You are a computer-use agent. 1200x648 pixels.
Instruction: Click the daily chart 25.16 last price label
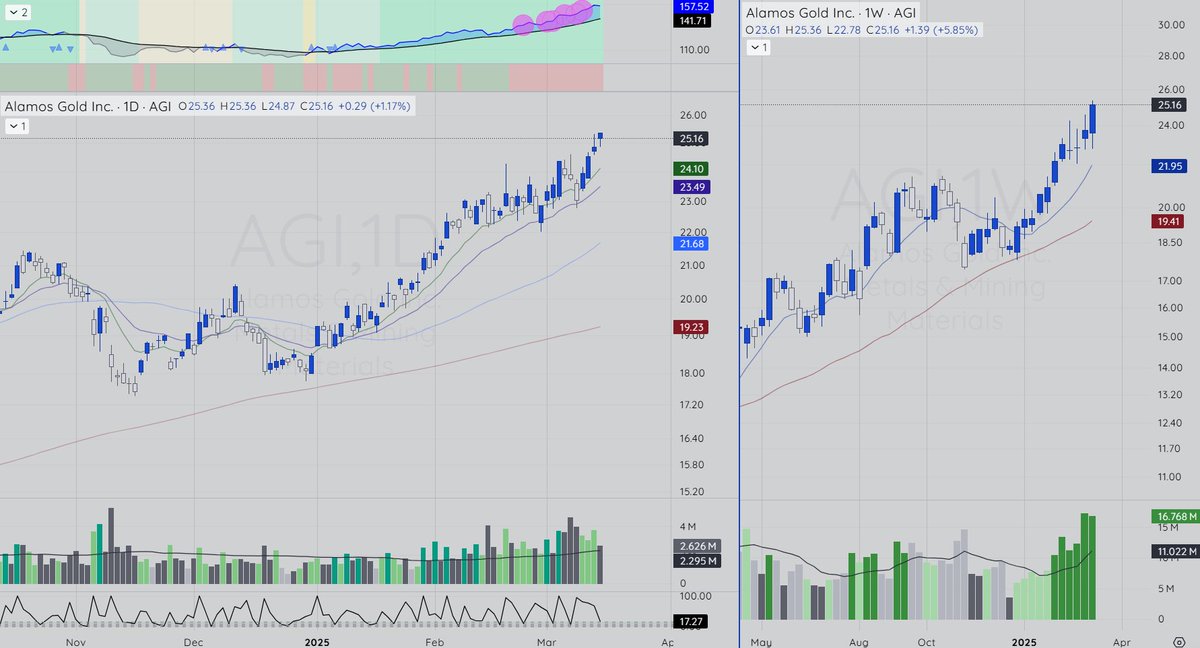(x=693, y=139)
